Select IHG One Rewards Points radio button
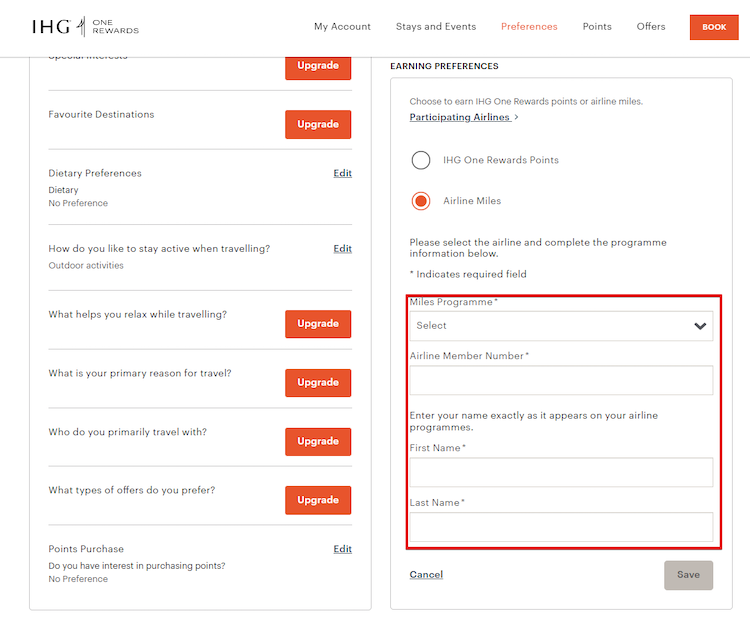Viewport: 750px width, 618px height. coord(421,160)
